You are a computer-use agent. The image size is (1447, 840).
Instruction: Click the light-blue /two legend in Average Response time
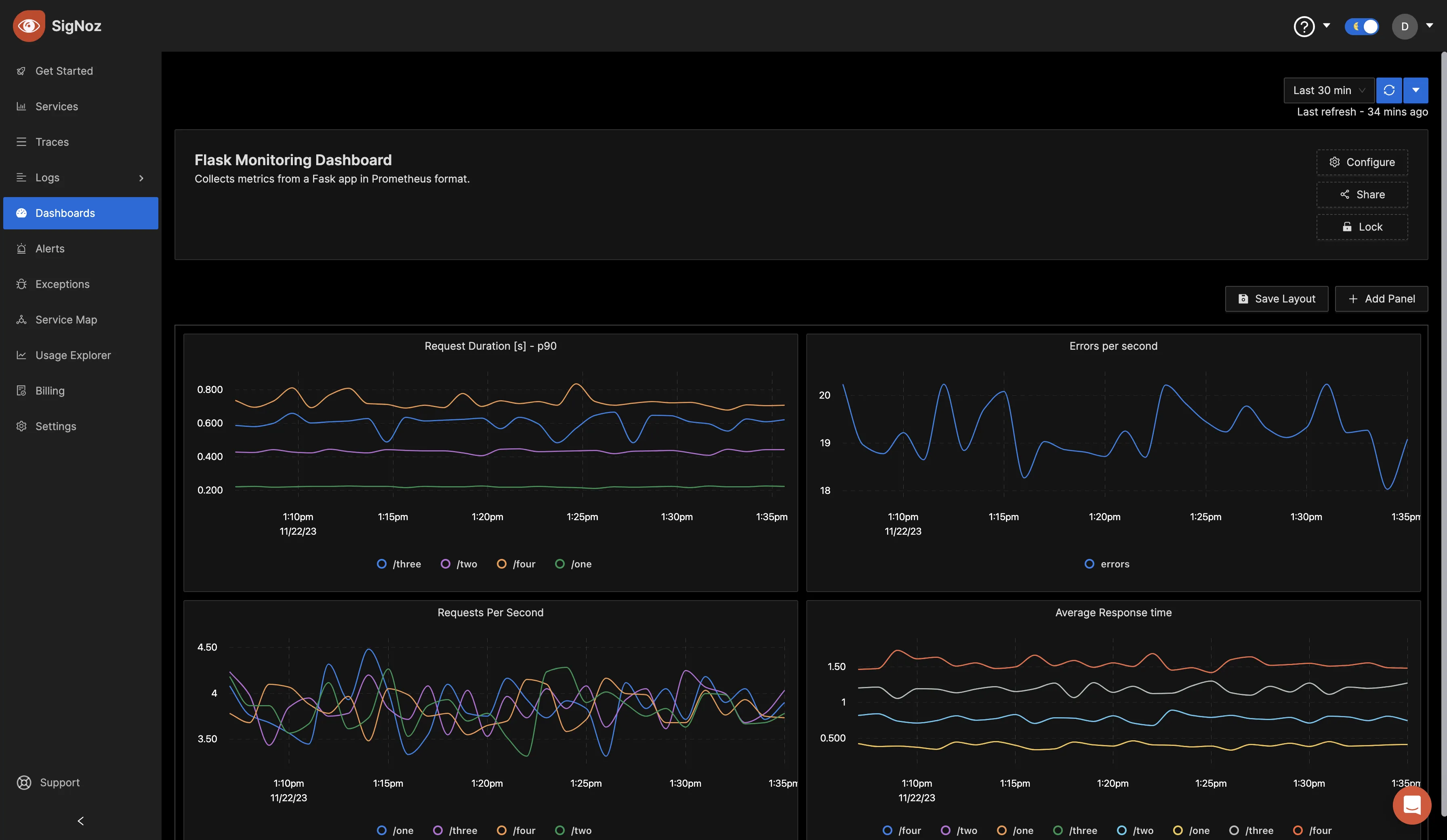[1135, 830]
